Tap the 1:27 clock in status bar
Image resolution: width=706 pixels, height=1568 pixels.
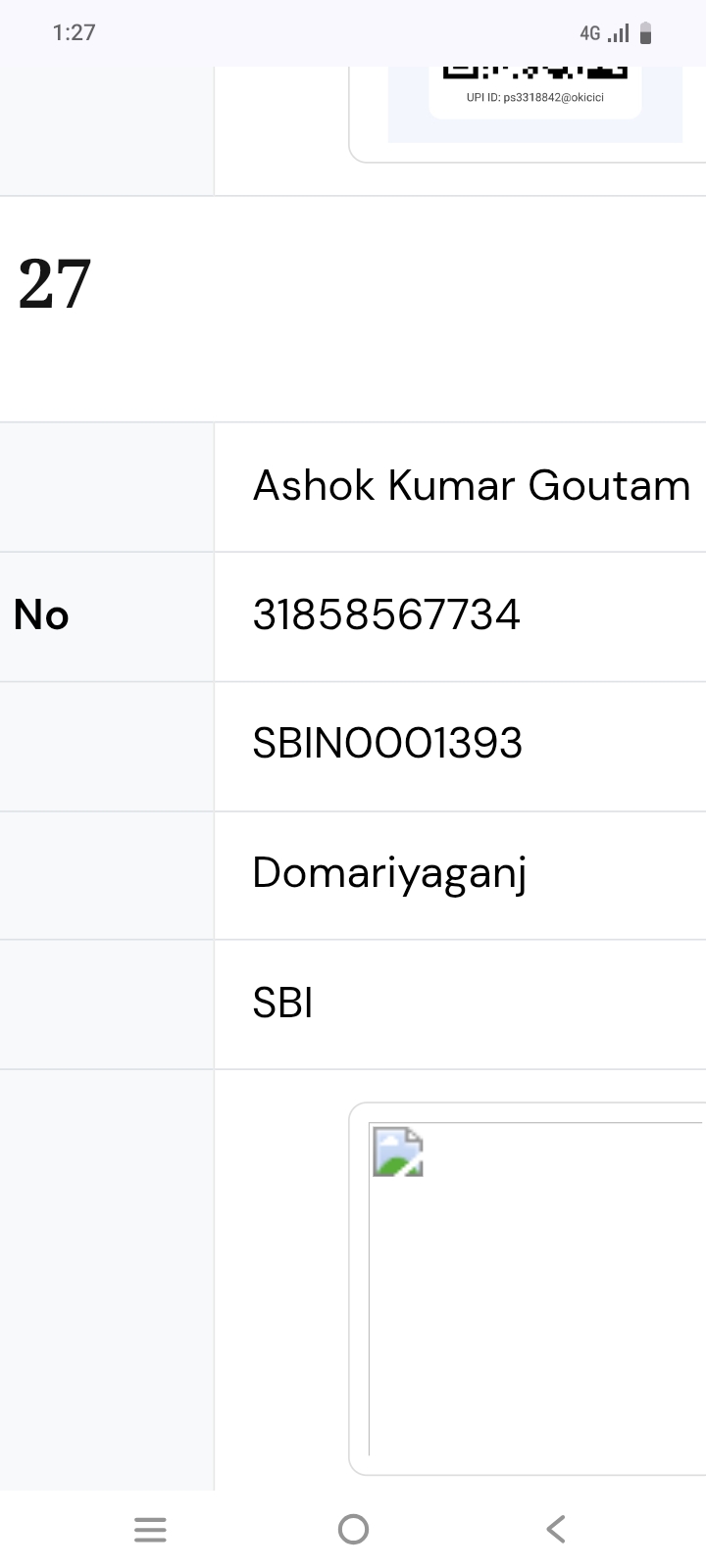click(x=74, y=32)
